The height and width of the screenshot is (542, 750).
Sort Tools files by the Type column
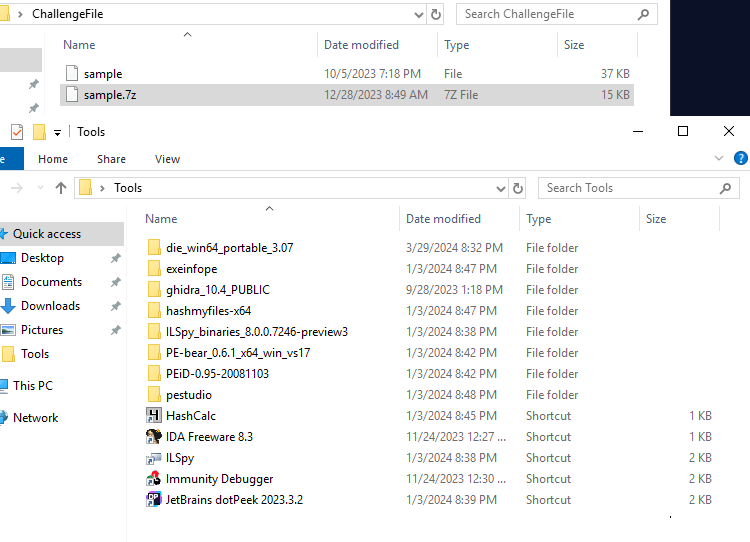pos(539,219)
